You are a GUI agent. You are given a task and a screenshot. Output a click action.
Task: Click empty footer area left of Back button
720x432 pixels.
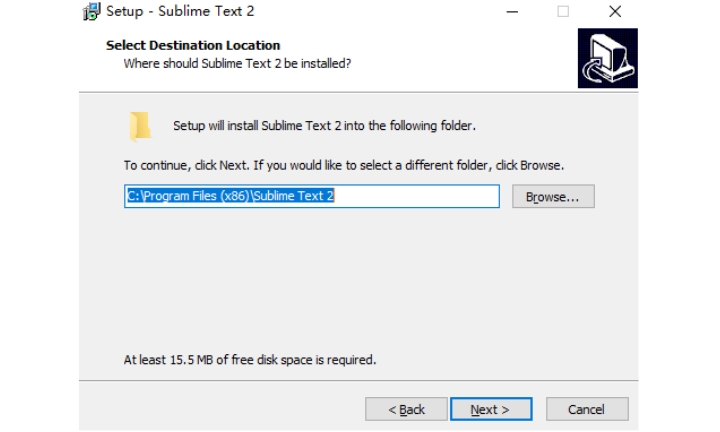[x=220, y=409]
